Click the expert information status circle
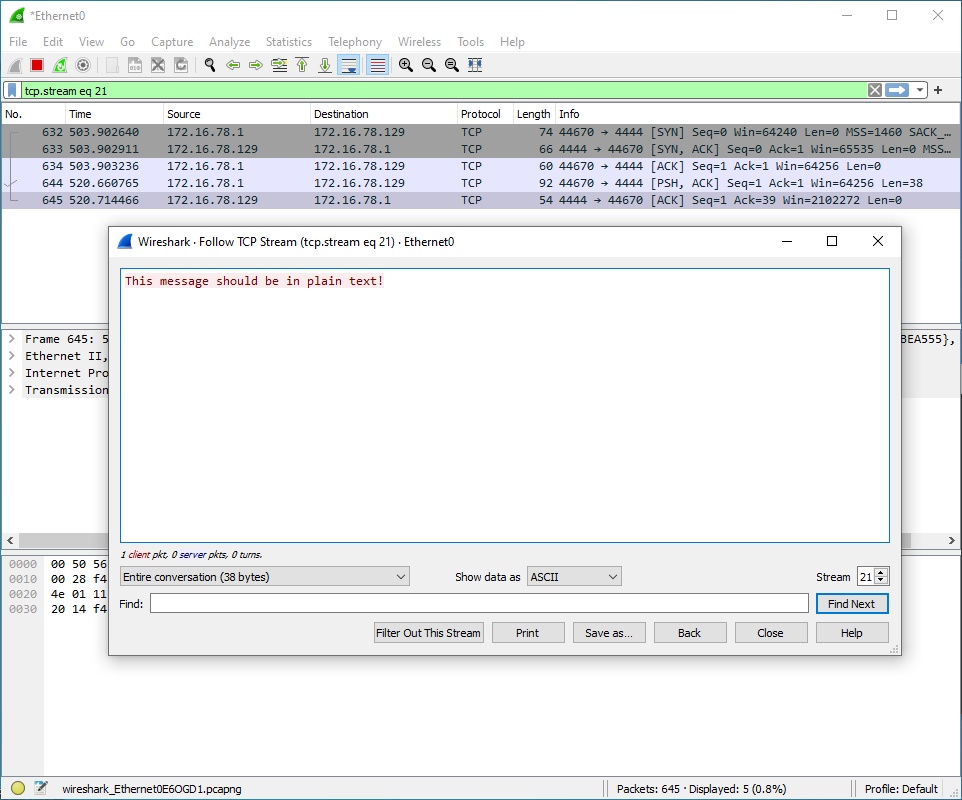The image size is (962, 800). (18, 788)
